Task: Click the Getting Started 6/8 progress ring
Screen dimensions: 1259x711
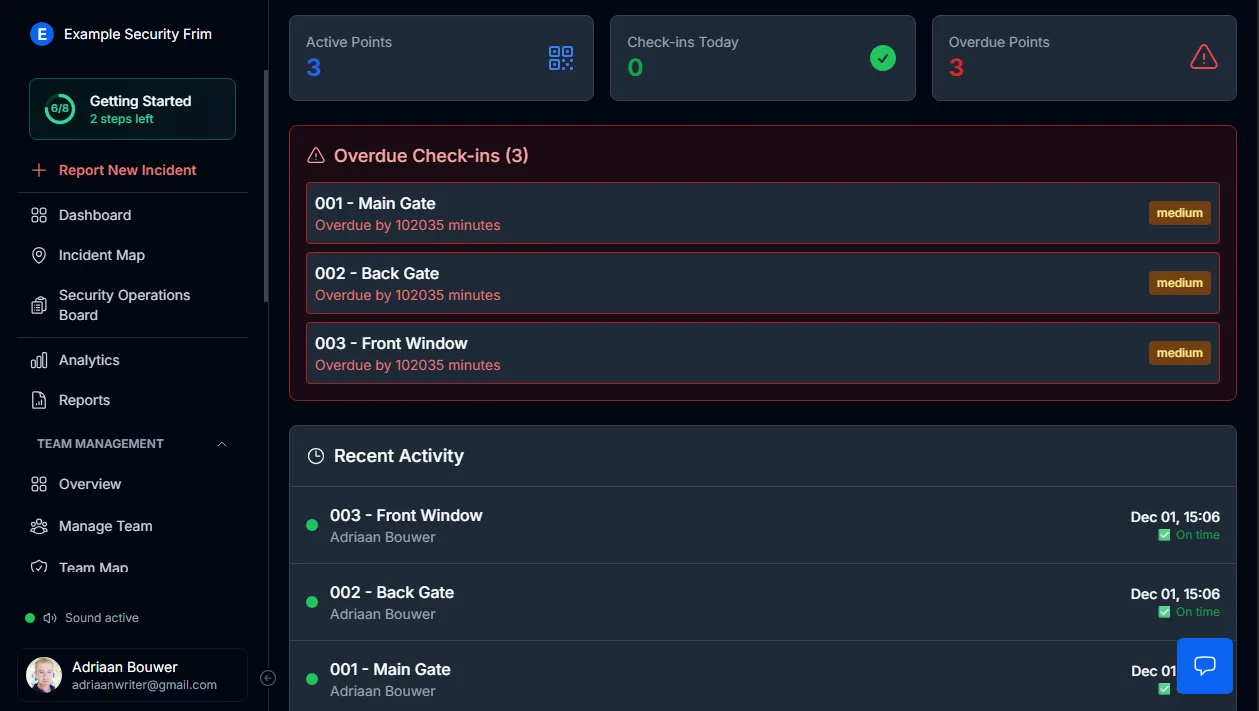Action: pos(60,108)
